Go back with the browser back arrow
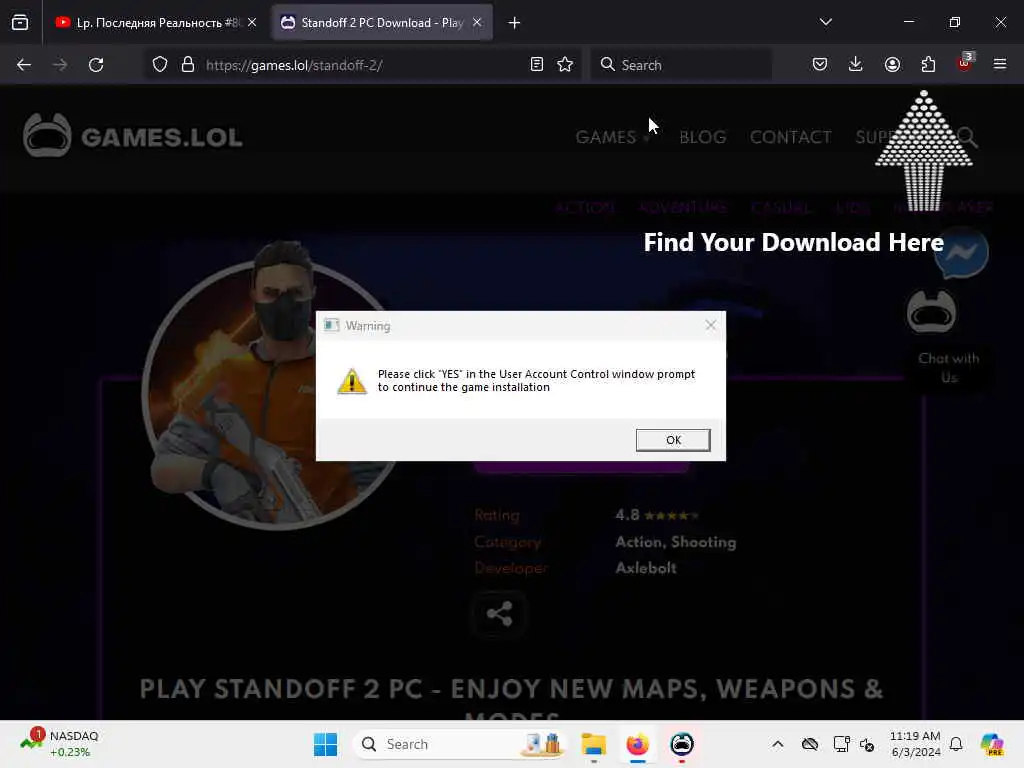The width and height of the screenshot is (1024, 768). pyautogui.click(x=24, y=65)
